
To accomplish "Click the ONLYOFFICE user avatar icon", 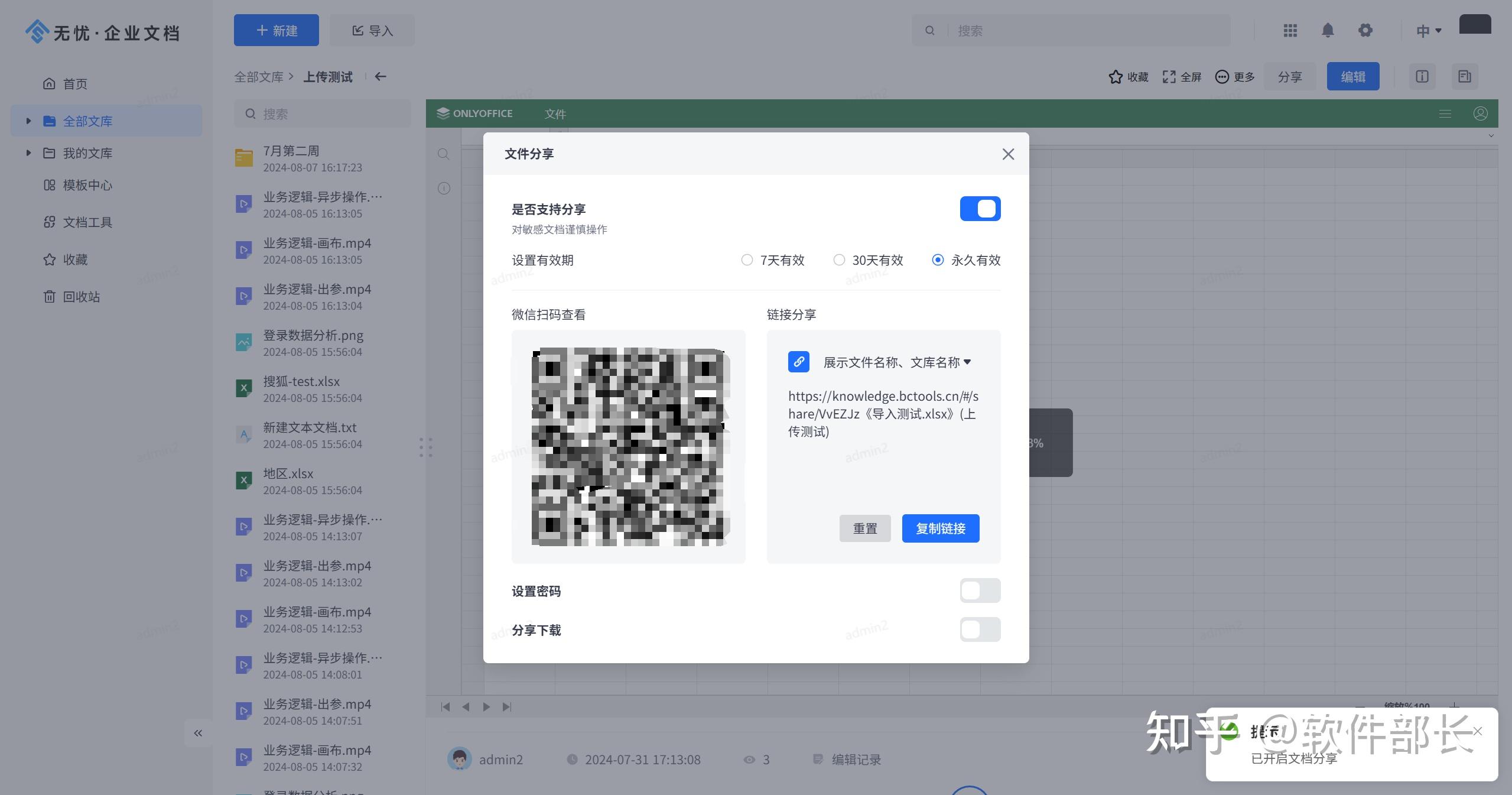I will [x=1480, y=113].
